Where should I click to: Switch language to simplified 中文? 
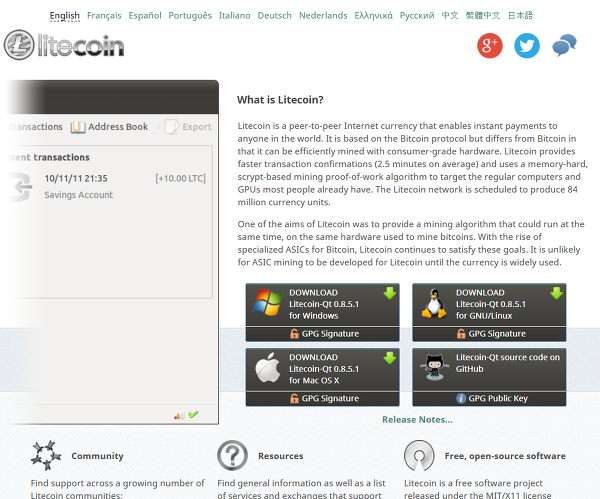(450, 16)
